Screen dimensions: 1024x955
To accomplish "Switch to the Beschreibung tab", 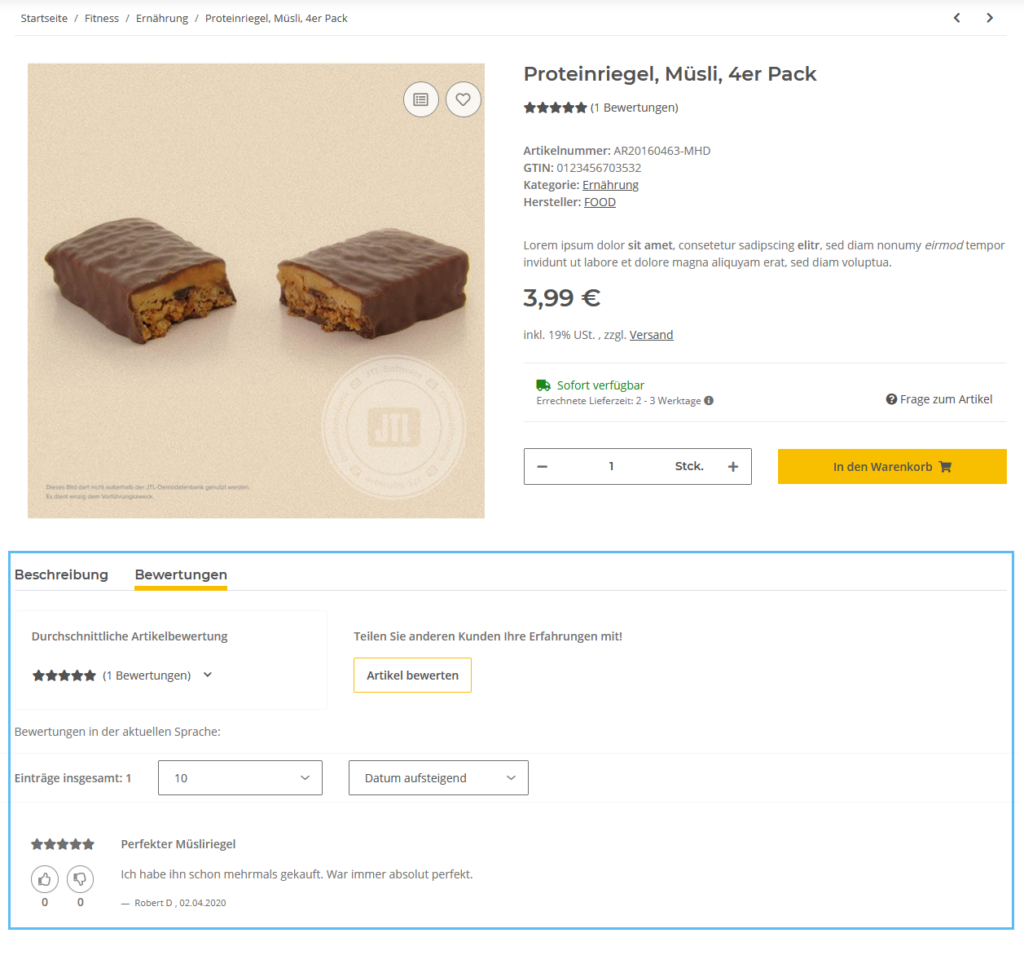I will (61, 575).
